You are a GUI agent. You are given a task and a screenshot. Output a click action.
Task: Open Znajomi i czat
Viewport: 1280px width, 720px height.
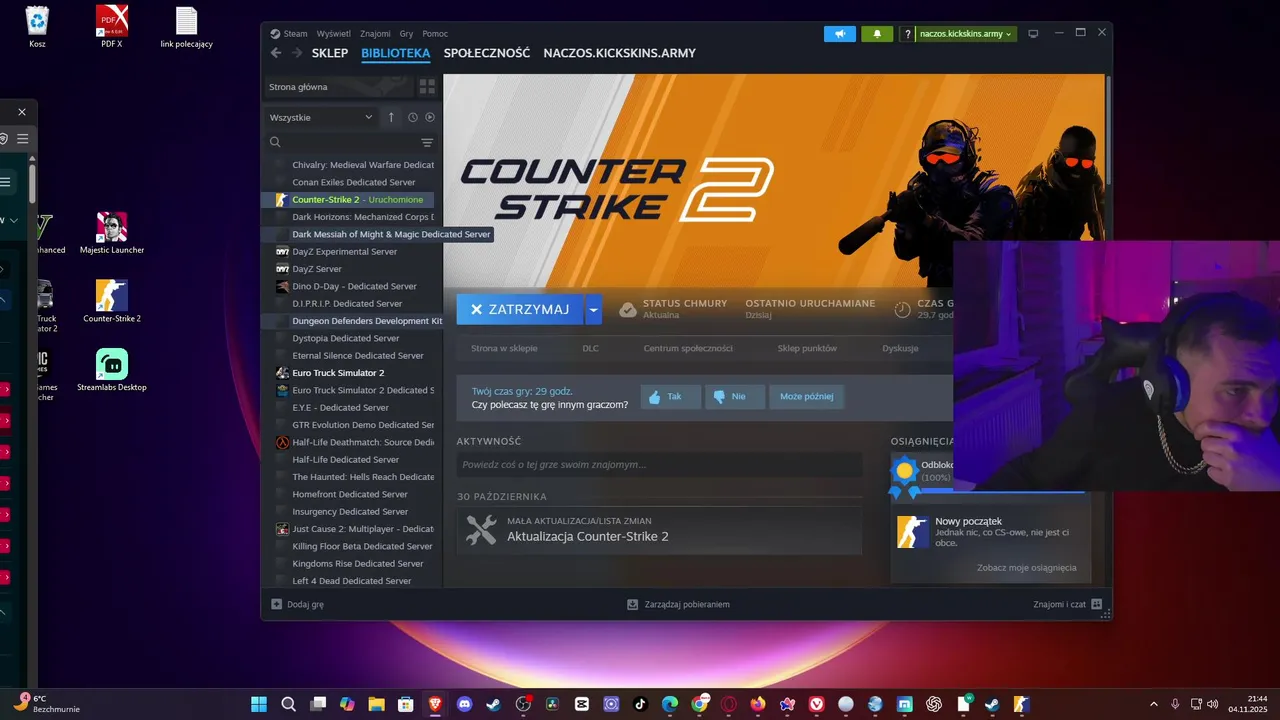1067,604
